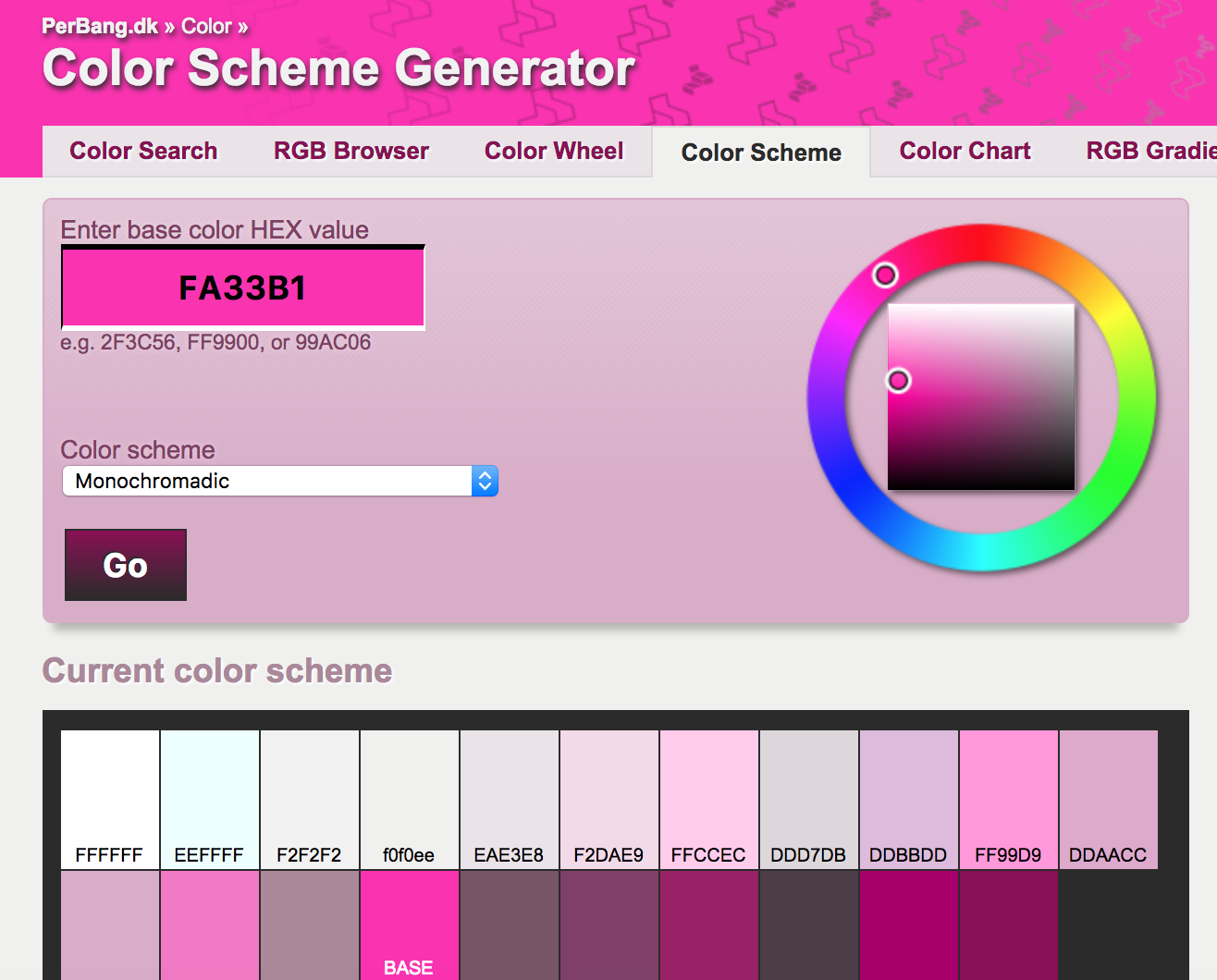Select the FF99D9 swatch

1008,799
